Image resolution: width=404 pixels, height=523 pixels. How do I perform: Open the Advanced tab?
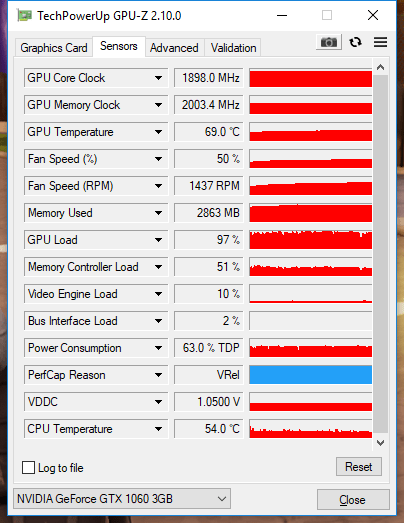[174, 48]
